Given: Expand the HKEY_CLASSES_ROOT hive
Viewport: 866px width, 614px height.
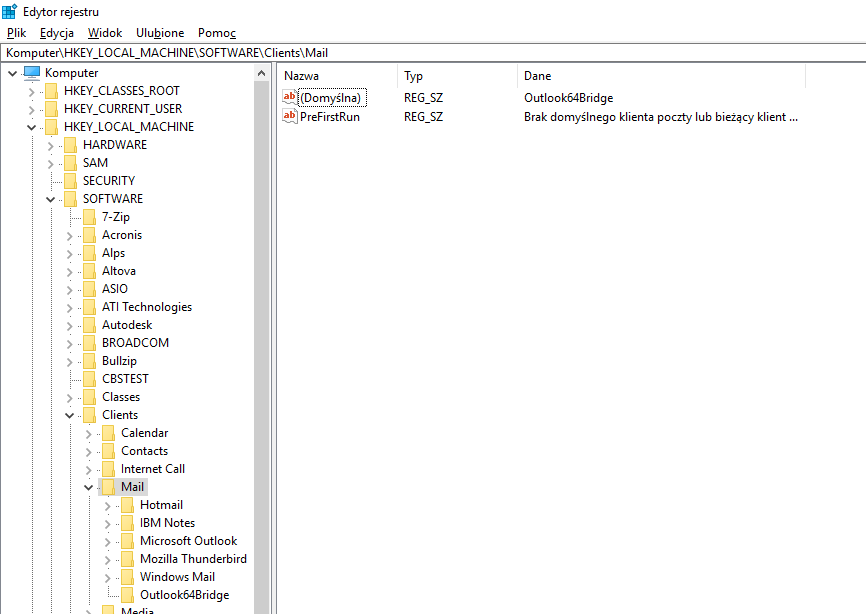Looking at the screenshot, I should coord(31,92).
